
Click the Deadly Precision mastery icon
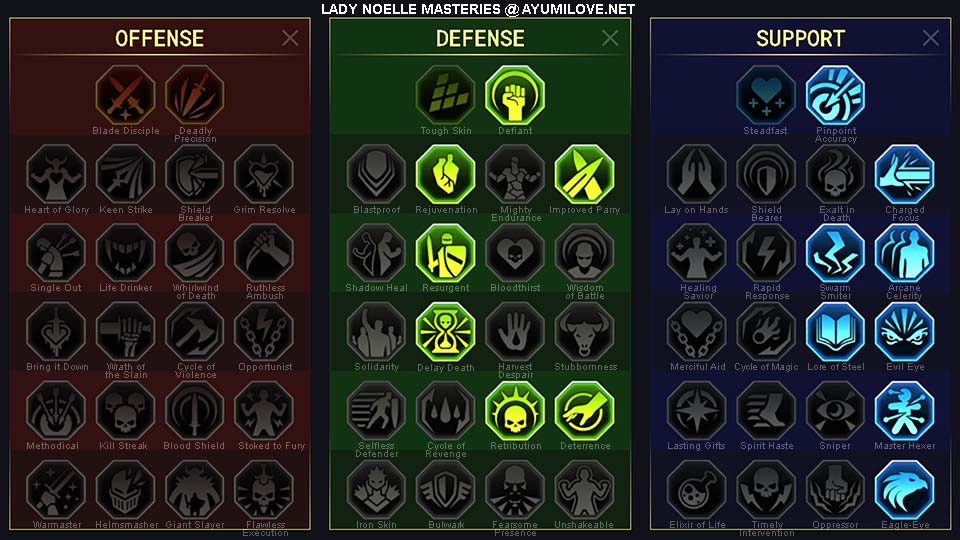[x=195, y=96]
